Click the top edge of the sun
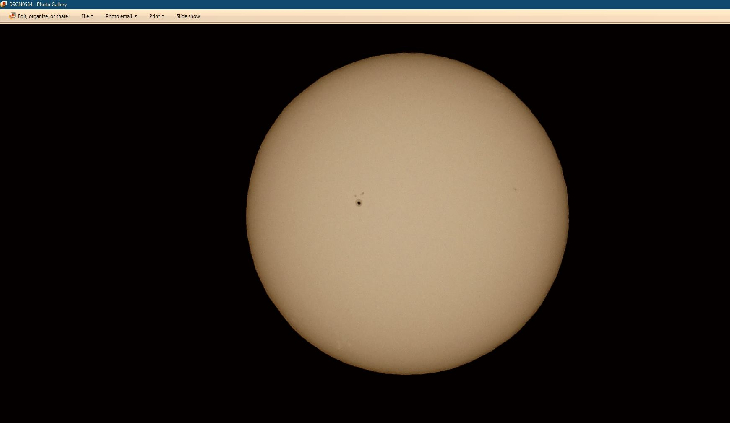This screenshot has width=730, height=423. [407, 54]
